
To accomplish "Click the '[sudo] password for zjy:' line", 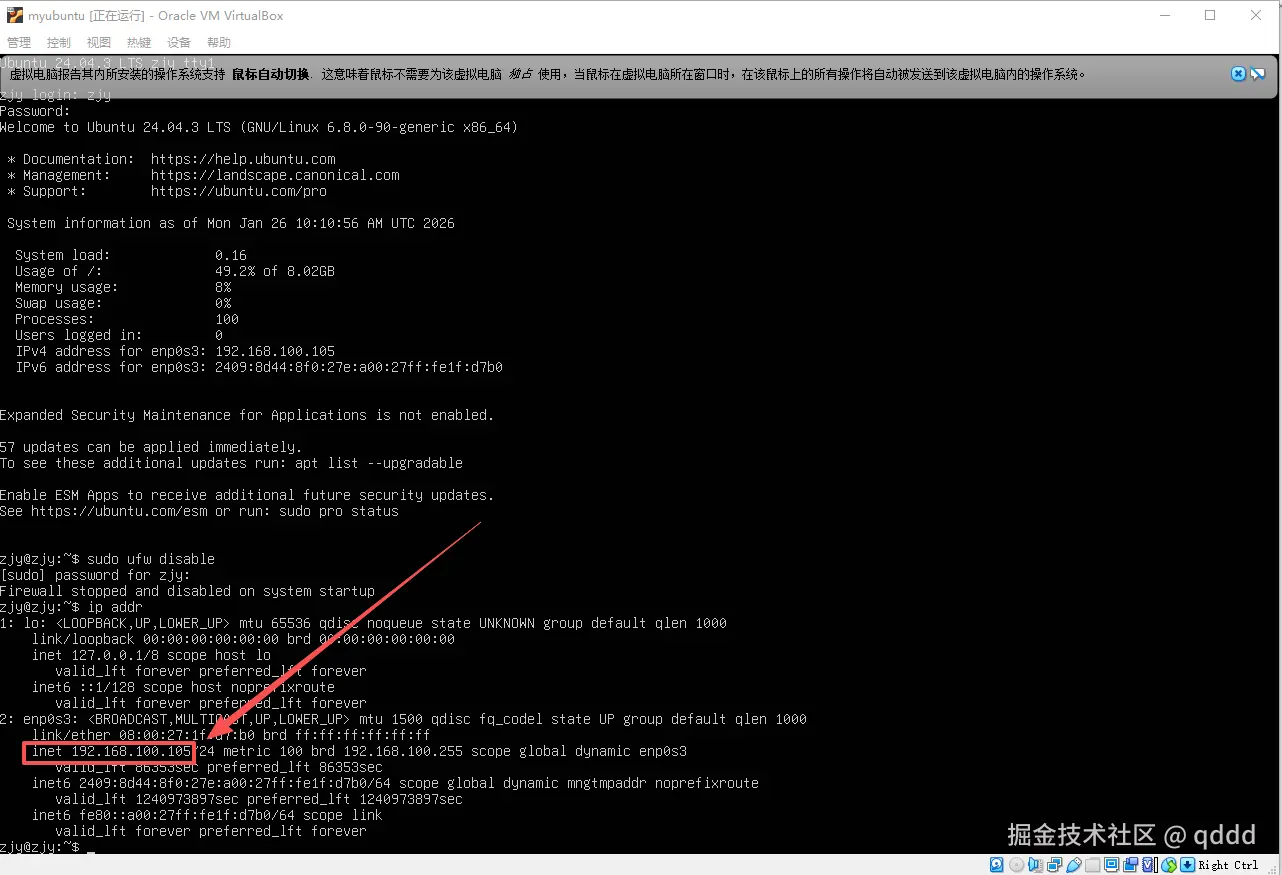I will [95, 575].
